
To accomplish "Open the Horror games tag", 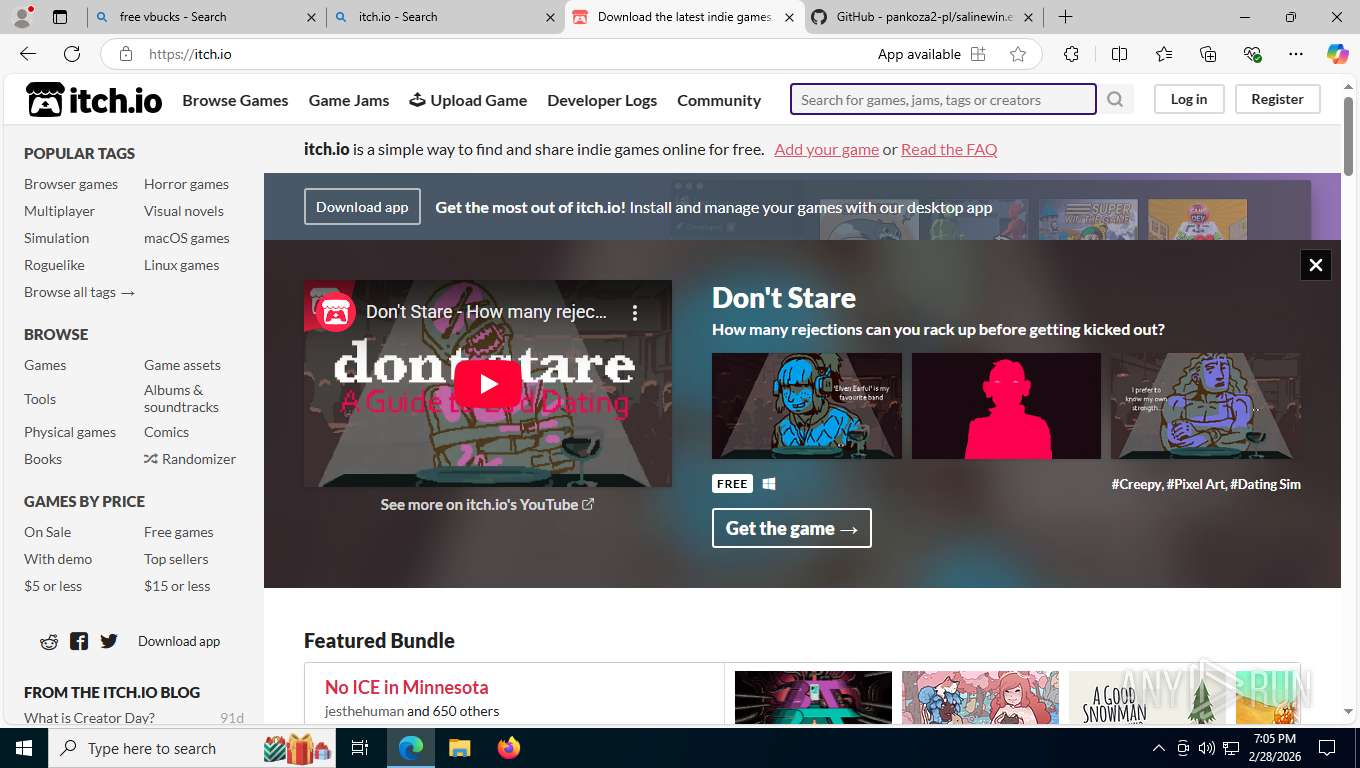I will click(186, 184).
